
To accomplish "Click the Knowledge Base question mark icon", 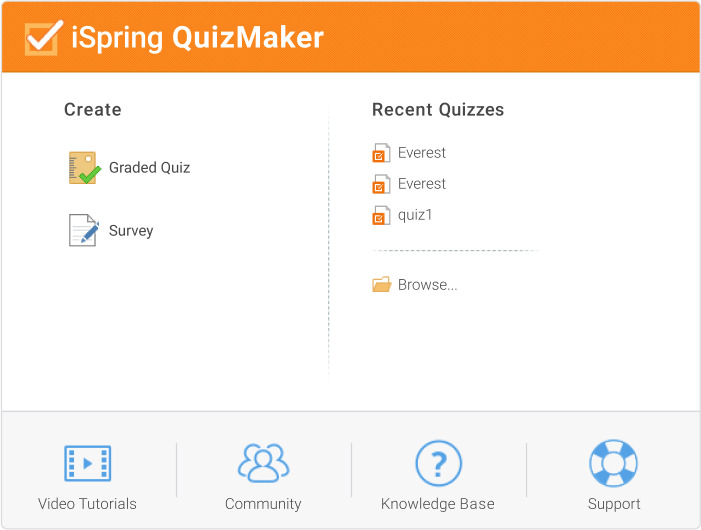I will point(438,464).
